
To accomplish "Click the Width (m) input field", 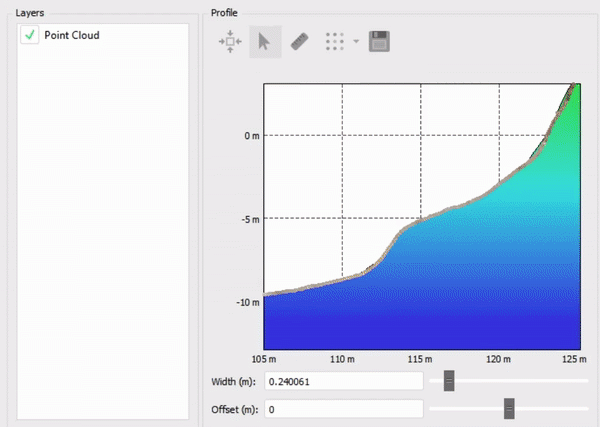I will pyautogui.click(x=344, y=381).
